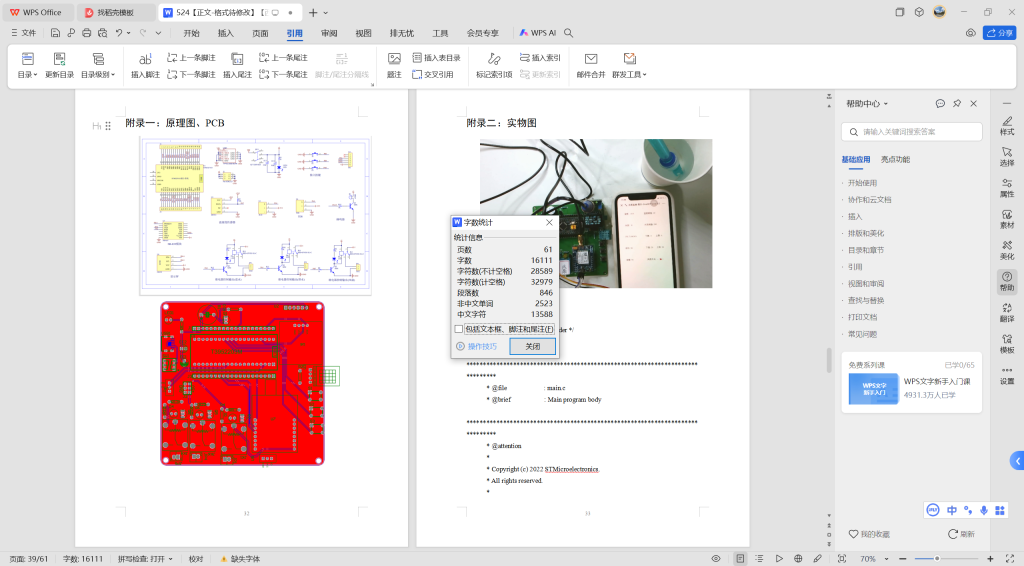The width and height of the screenshot is (1024, 566).
Task: Click fit page icon beside 70% zoom
Action: click(842, 559)
